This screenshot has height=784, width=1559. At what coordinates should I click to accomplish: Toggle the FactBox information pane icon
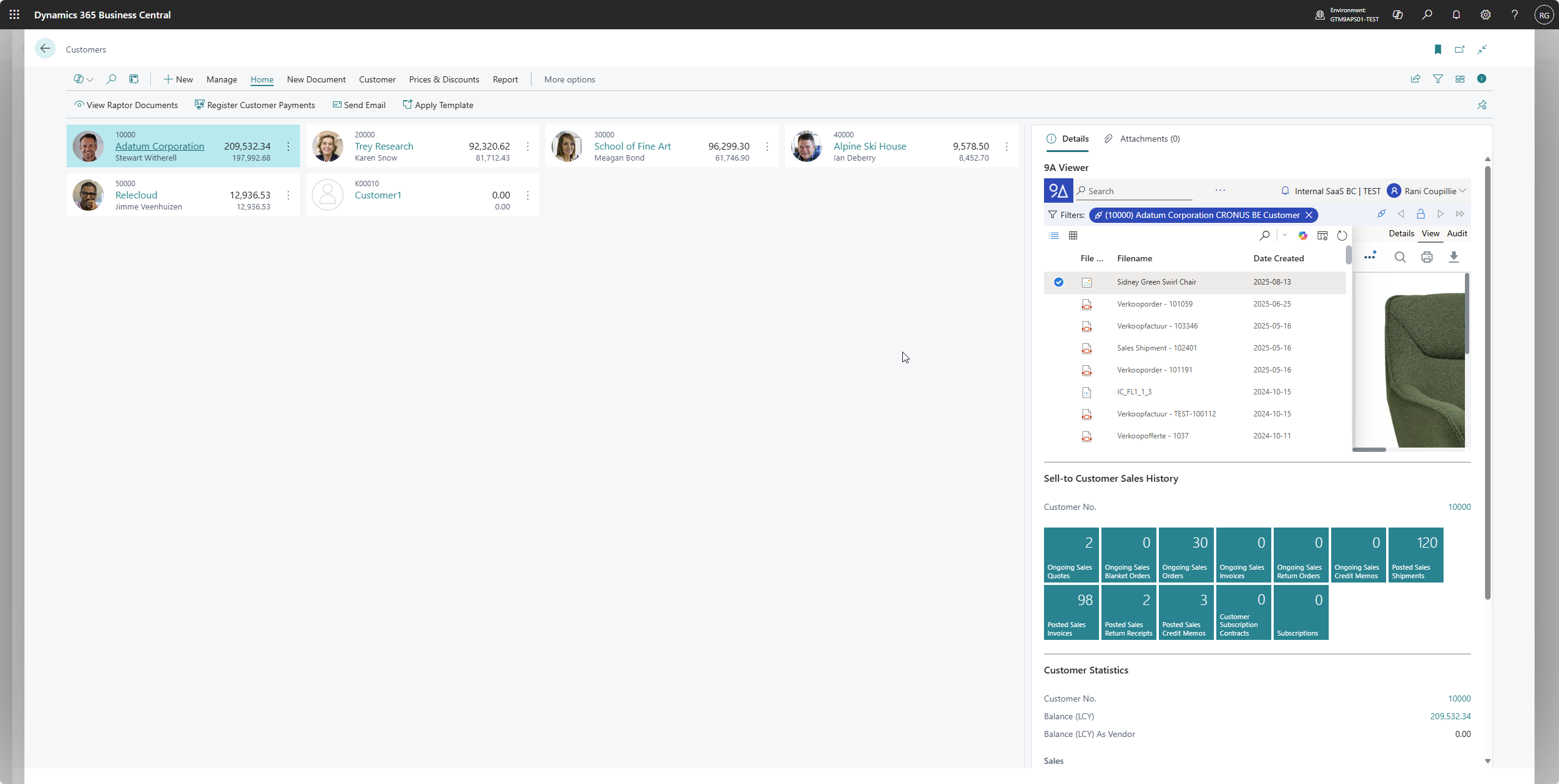[x=1481, y=79]
